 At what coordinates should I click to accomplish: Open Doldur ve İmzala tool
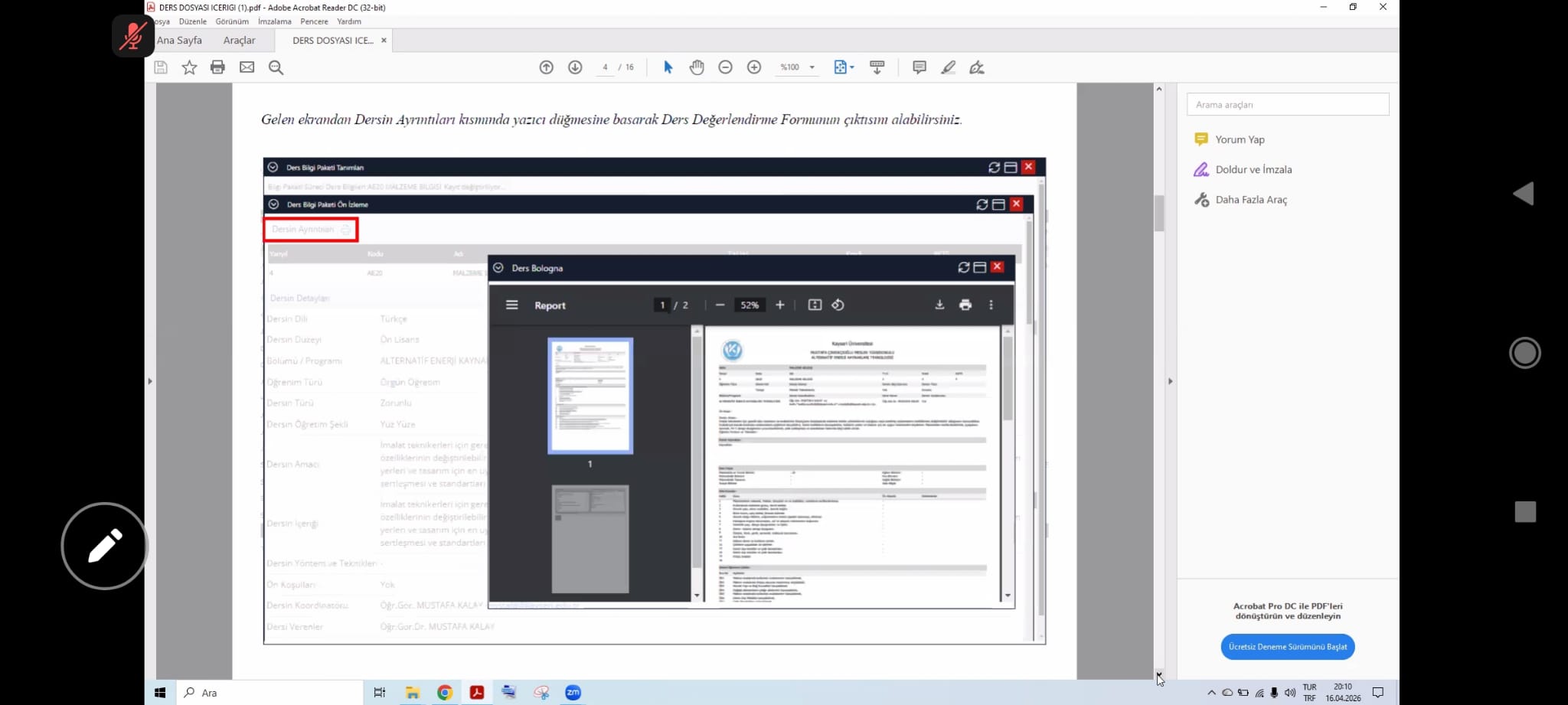(1253, 170)
